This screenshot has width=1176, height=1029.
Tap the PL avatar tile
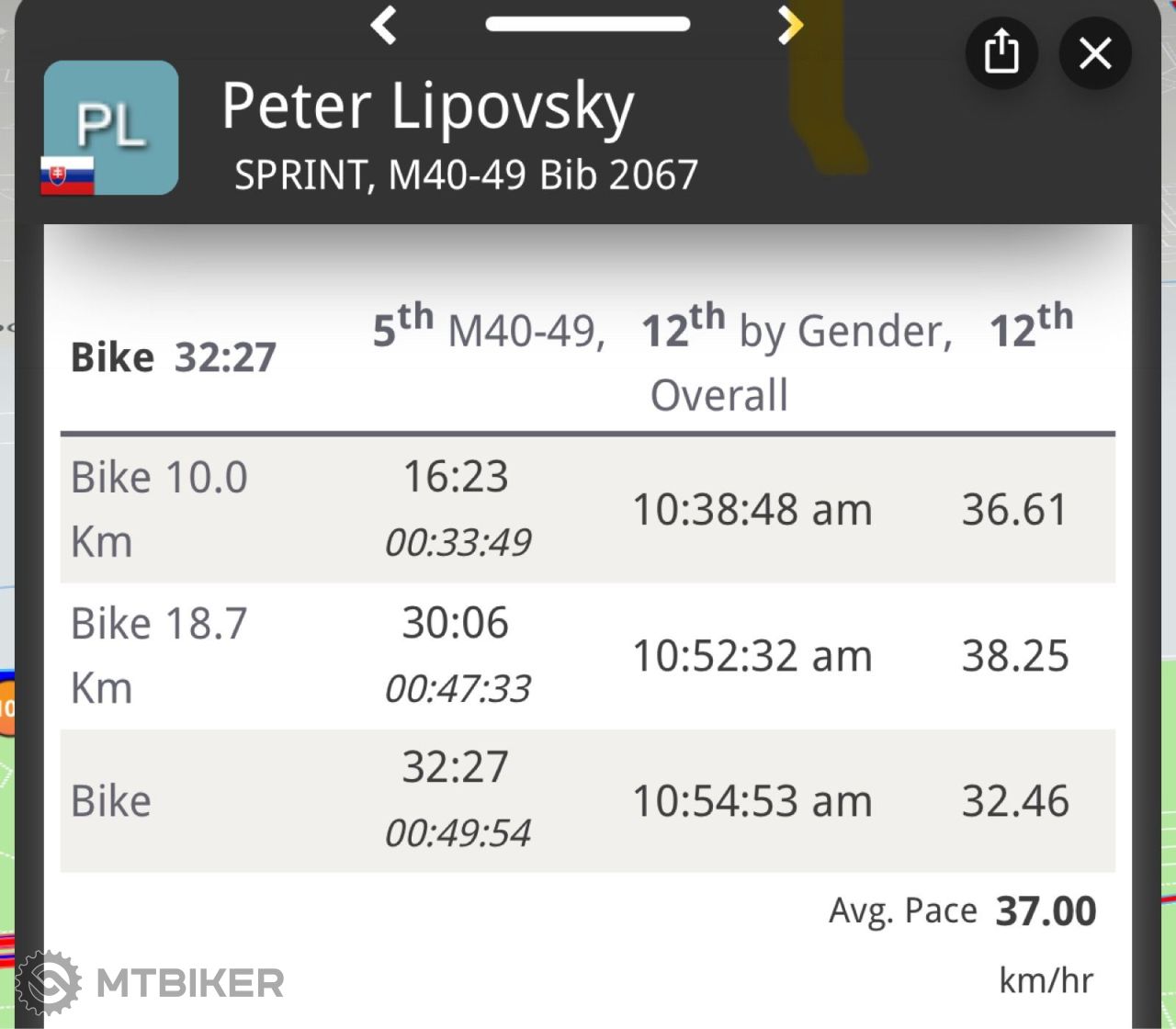111,128
